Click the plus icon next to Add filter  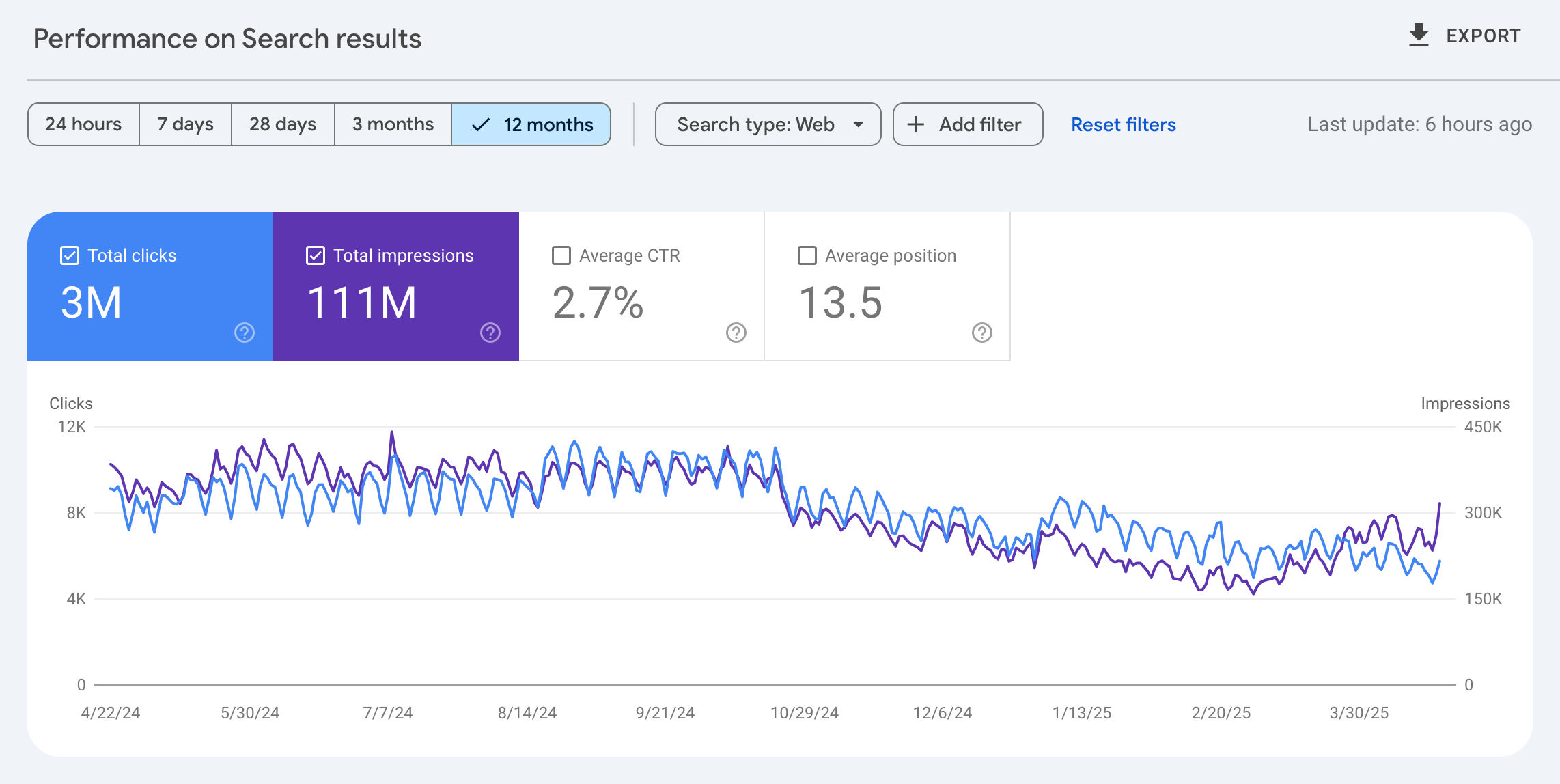915,124
